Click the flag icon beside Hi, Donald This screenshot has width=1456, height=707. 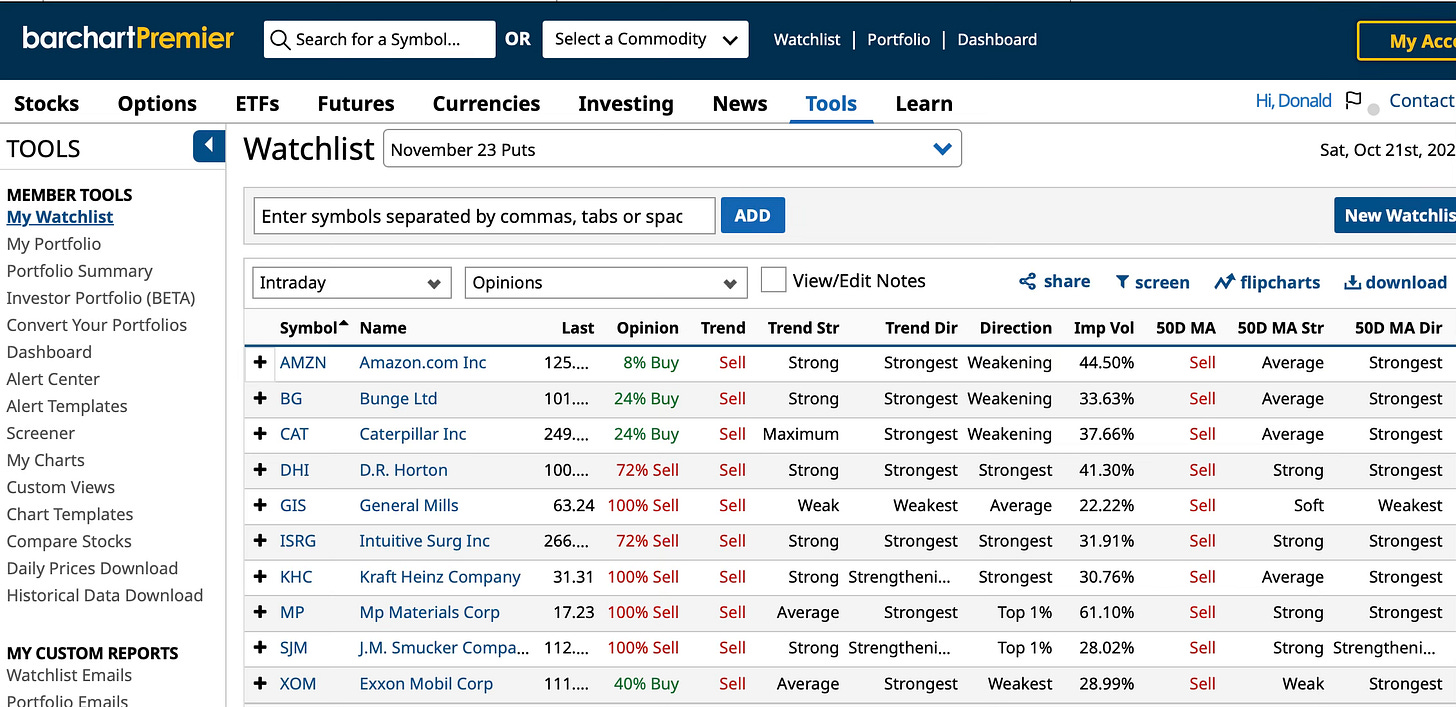tap(1353, 101)
